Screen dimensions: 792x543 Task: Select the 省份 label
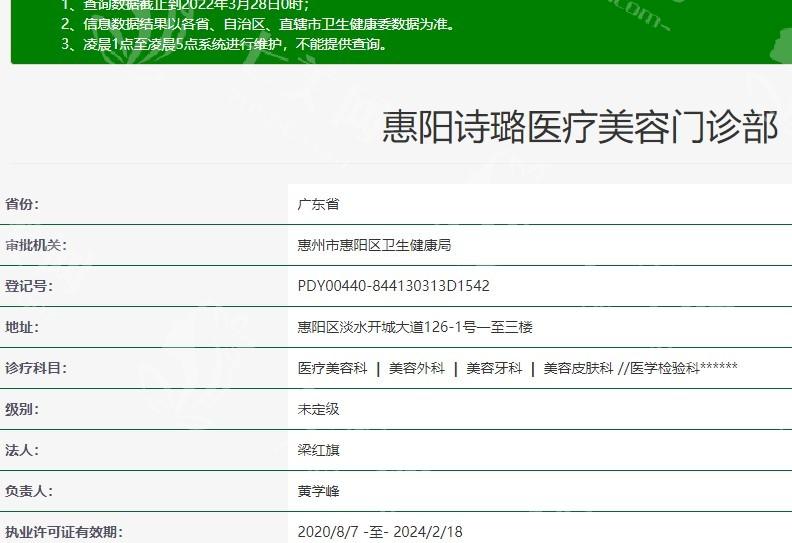click(x=22, y=204)
